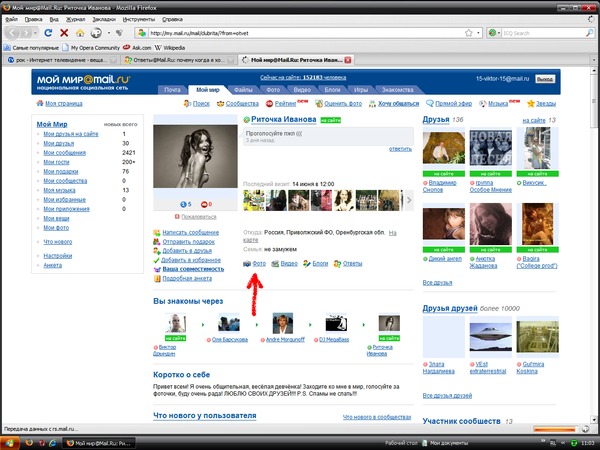Close the Мой мир@Mail.Ru tab
This screenshot has width=600, height=450.
tap(347, 60)
